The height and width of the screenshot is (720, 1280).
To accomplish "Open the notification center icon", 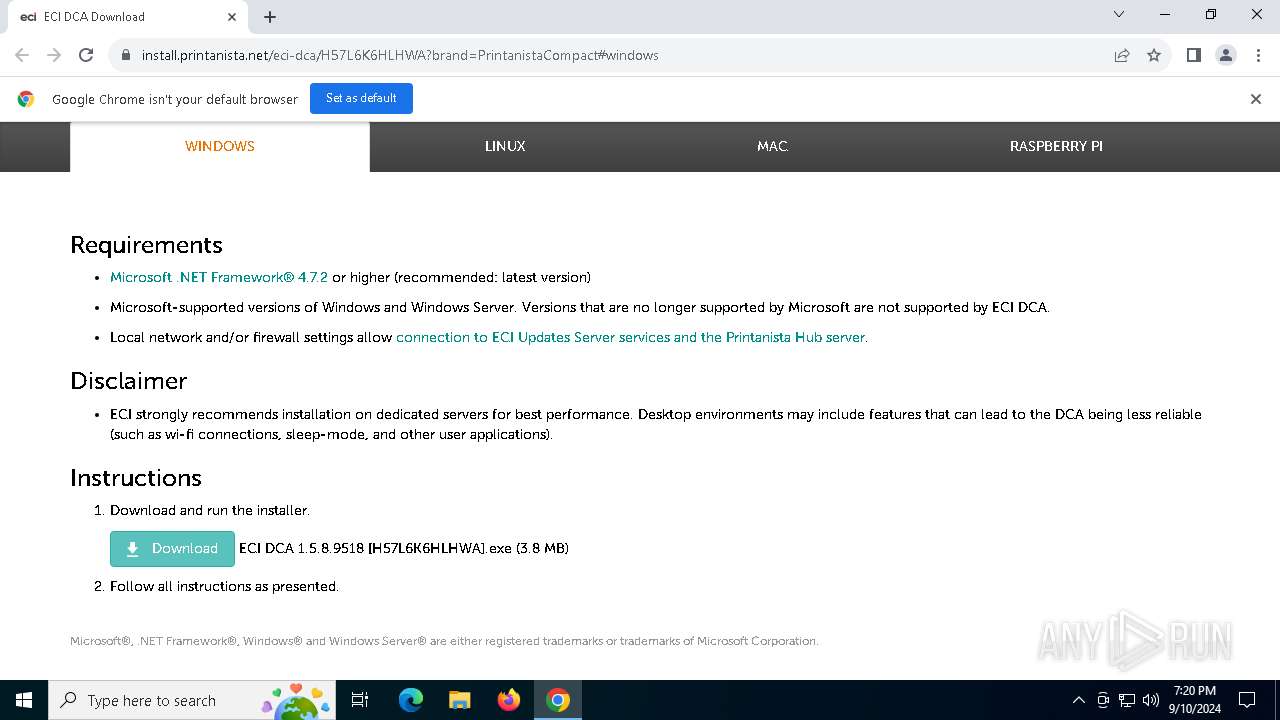I will point(1247,700).
